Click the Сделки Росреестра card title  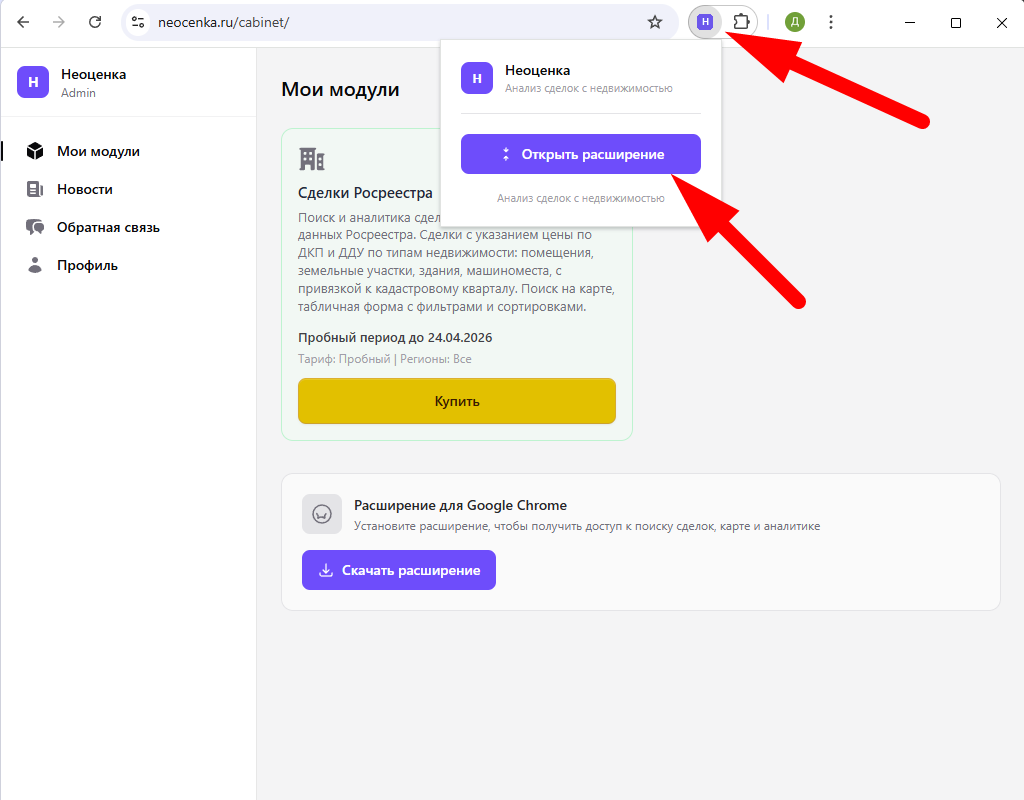365,193
